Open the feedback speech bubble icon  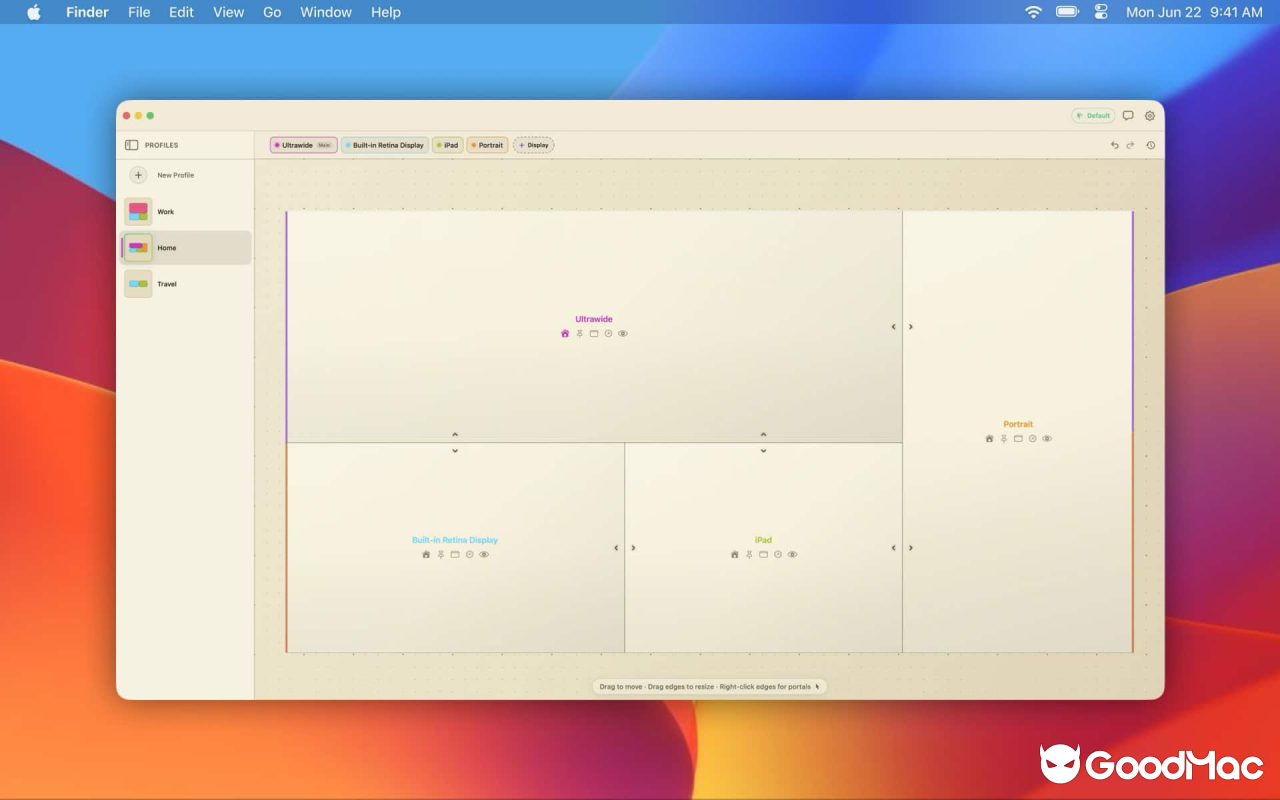pyautogui.click(x=1128, y=116)
